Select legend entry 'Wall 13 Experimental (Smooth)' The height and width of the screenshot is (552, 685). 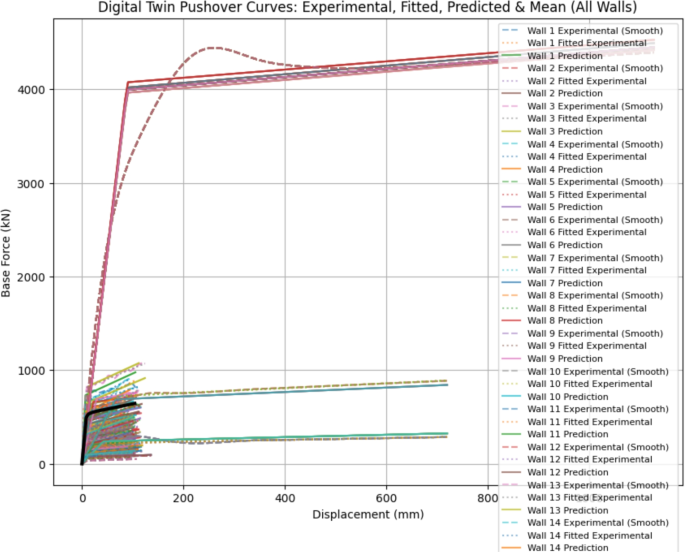585,485
